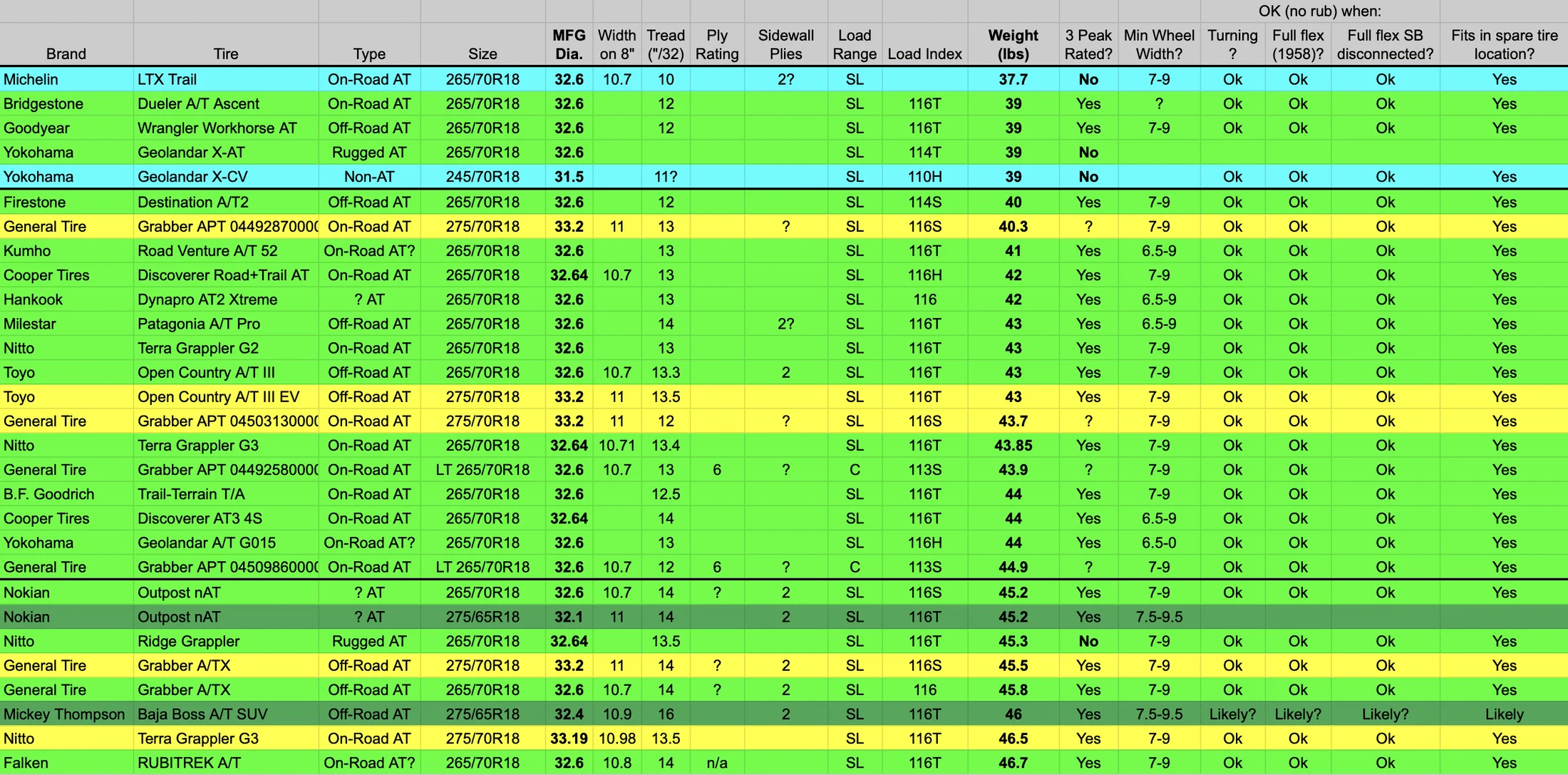Click the 43.85 weight cell

coord(1013,445)
